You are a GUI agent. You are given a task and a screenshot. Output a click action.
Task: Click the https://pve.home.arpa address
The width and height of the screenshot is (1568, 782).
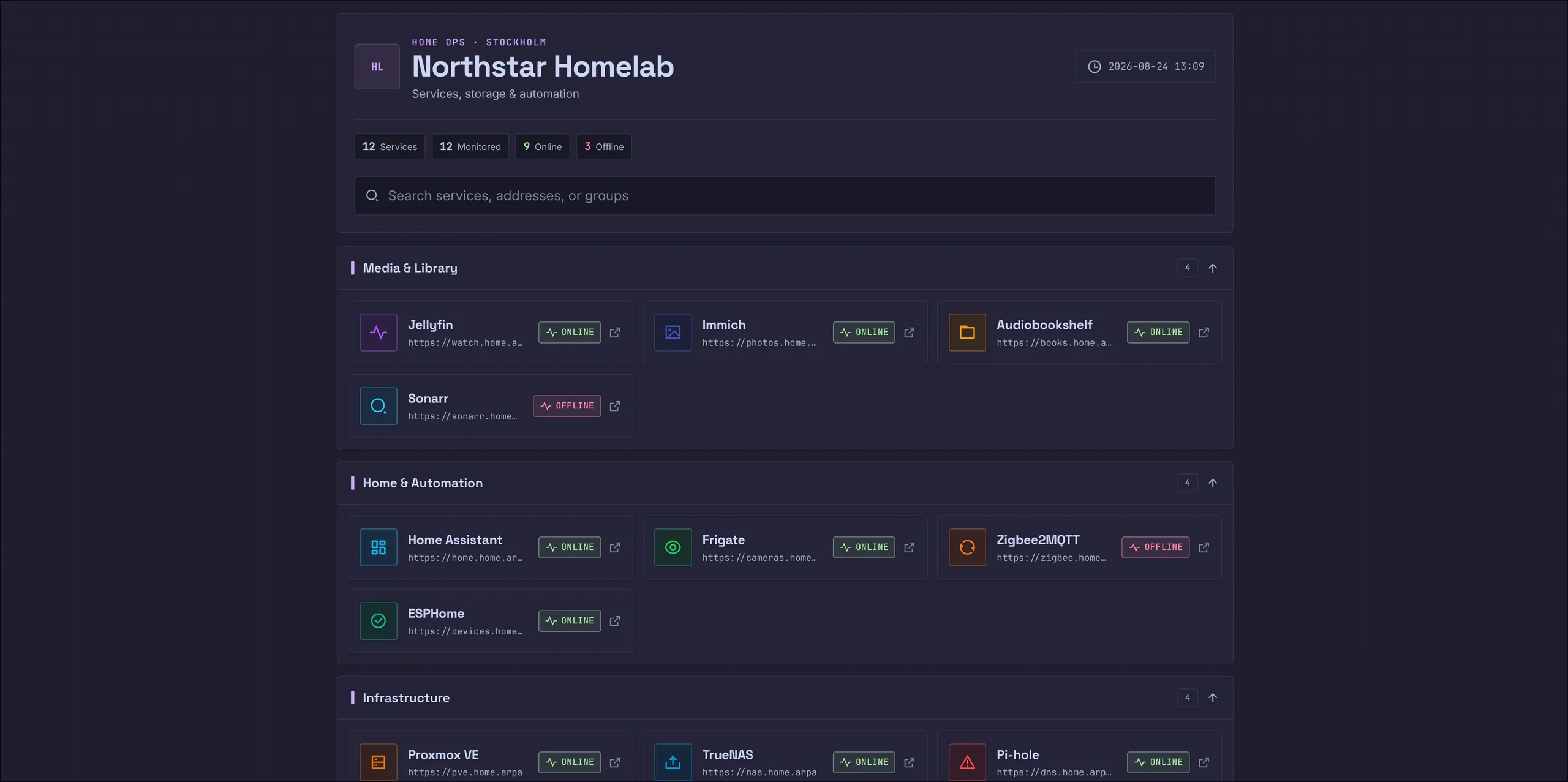466,773
